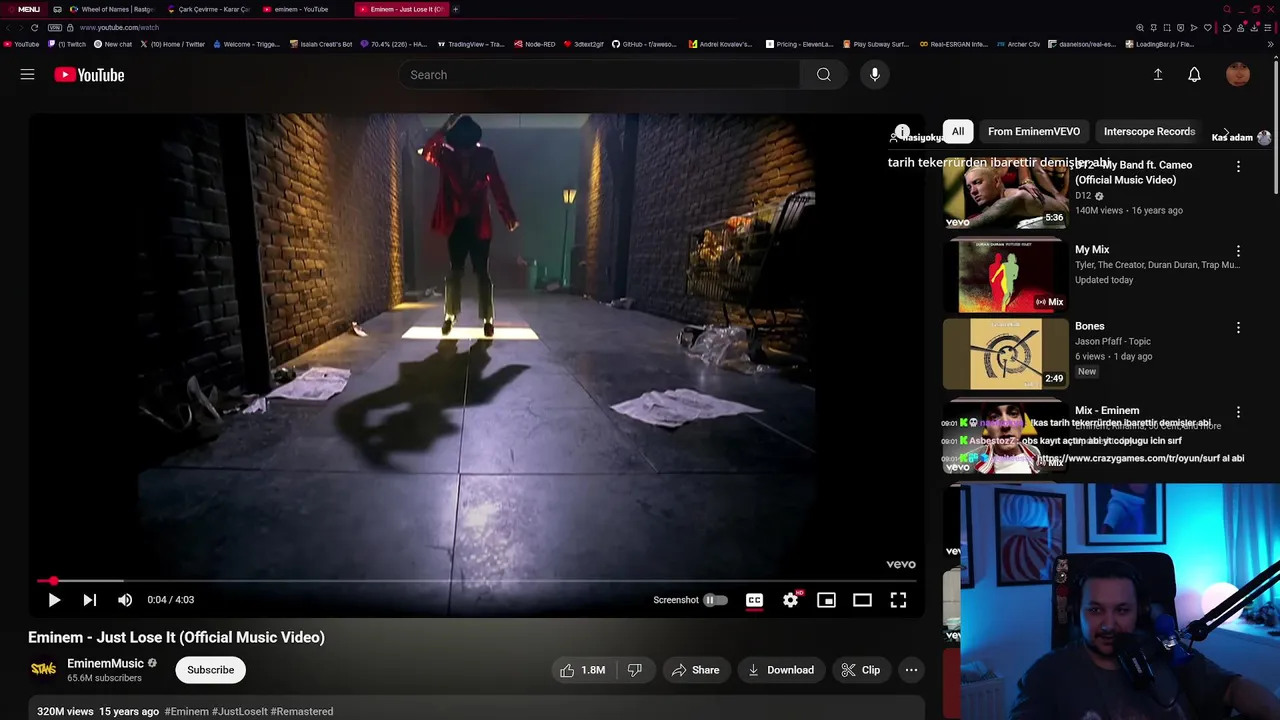This screenshot has height=720, width=1280.
Task: Click the magnifier search button
Action: (823, 75)
